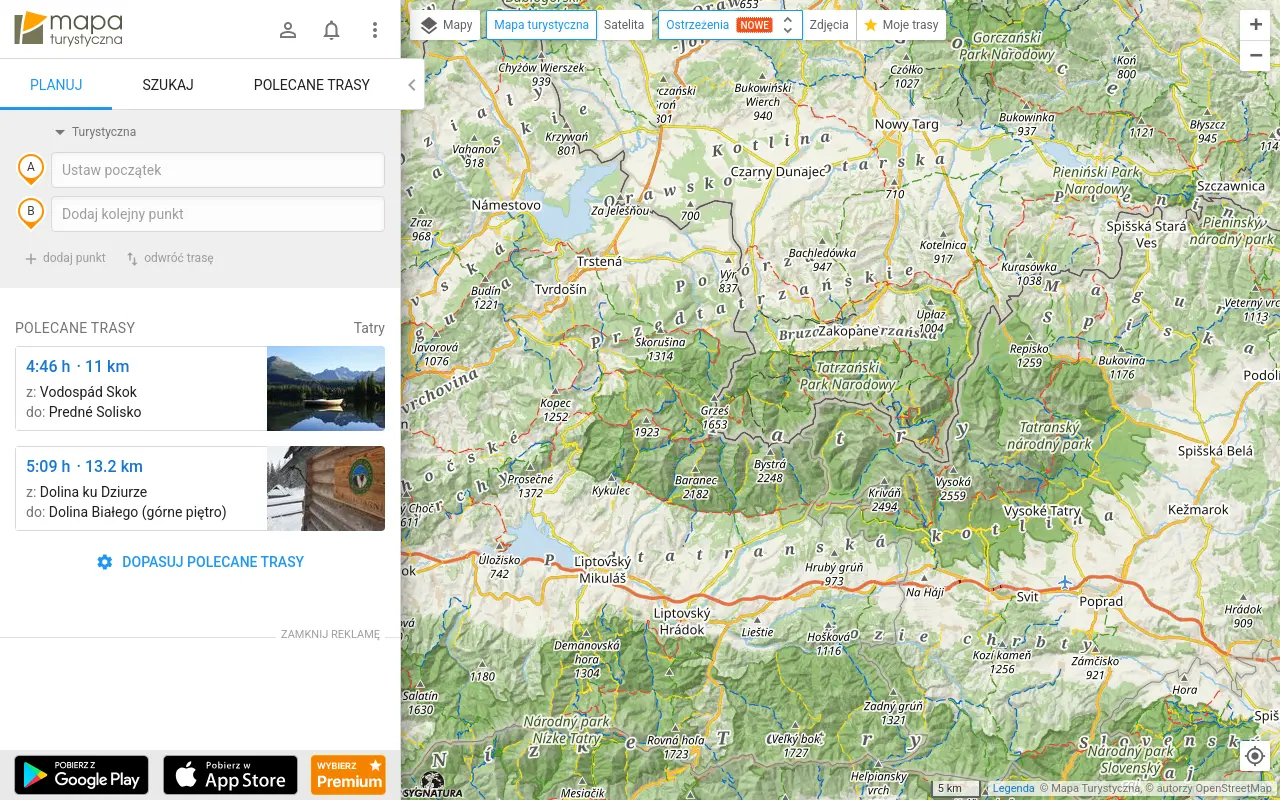The image size is (1280, 800).
Task: Click the B waypoint marker icon
Action: point(31,213)
